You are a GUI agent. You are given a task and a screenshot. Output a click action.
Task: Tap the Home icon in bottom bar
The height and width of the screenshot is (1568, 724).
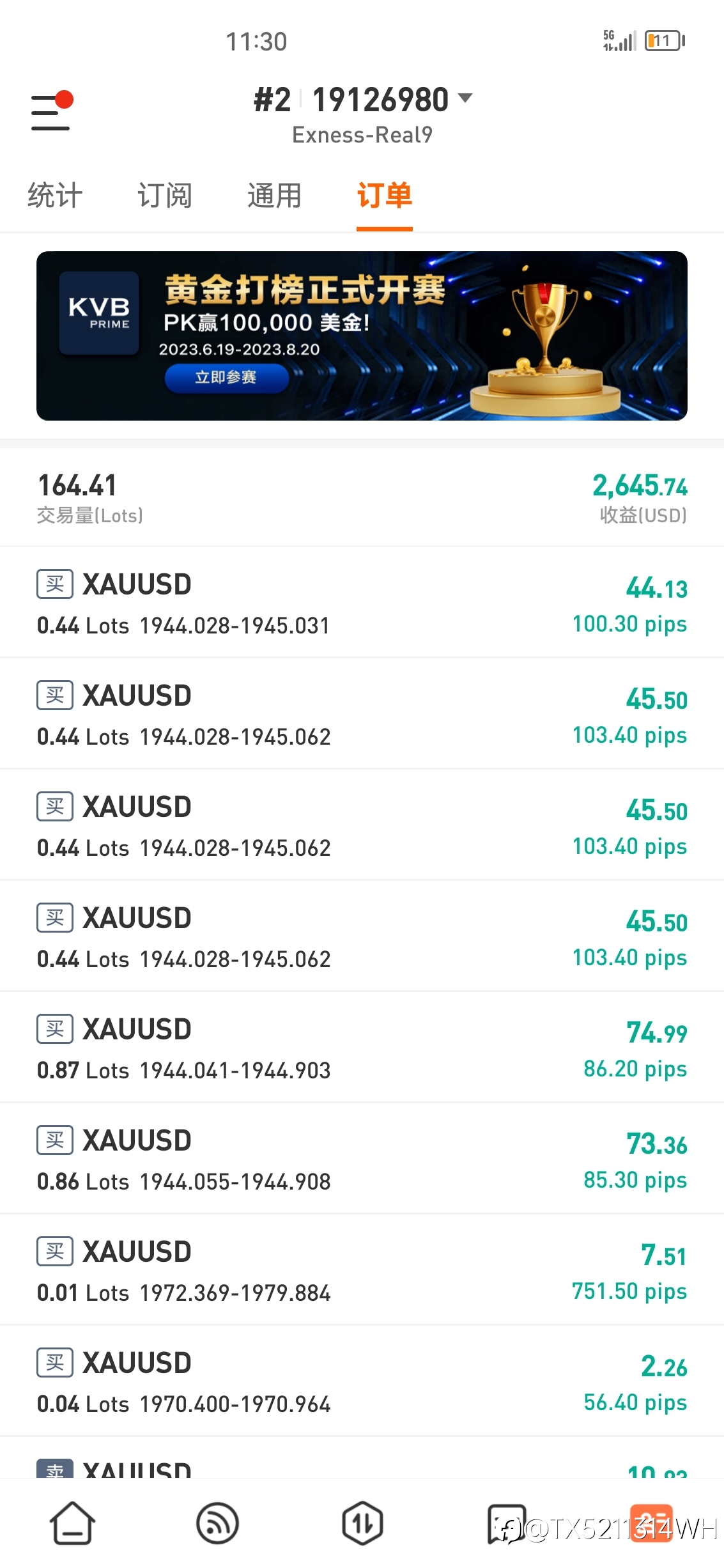pos(72,1523)
